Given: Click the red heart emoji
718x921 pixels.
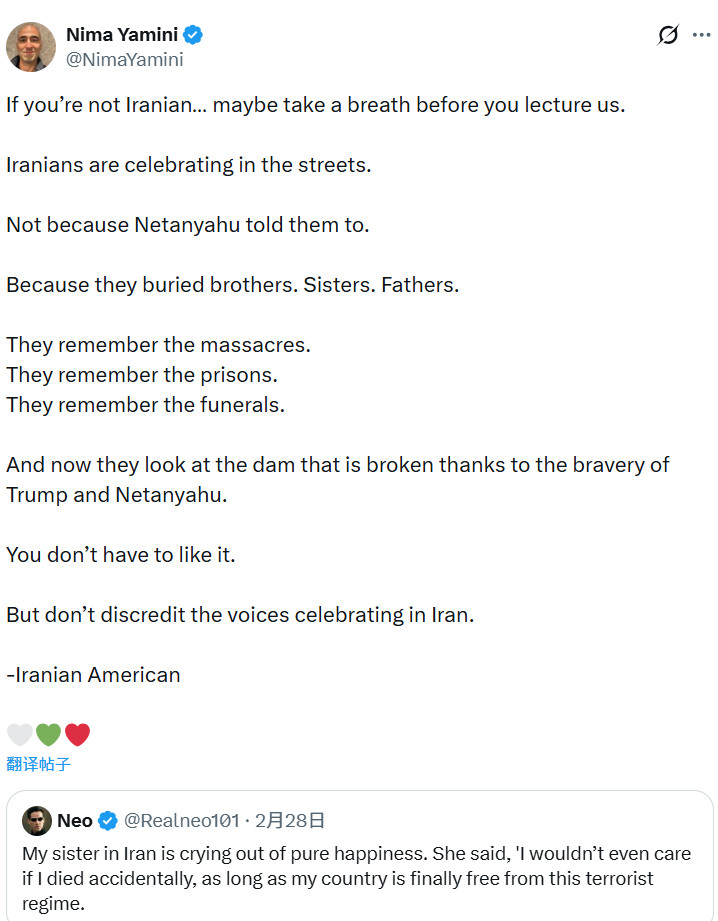Looking at the screenshot, I should point(78,734).
